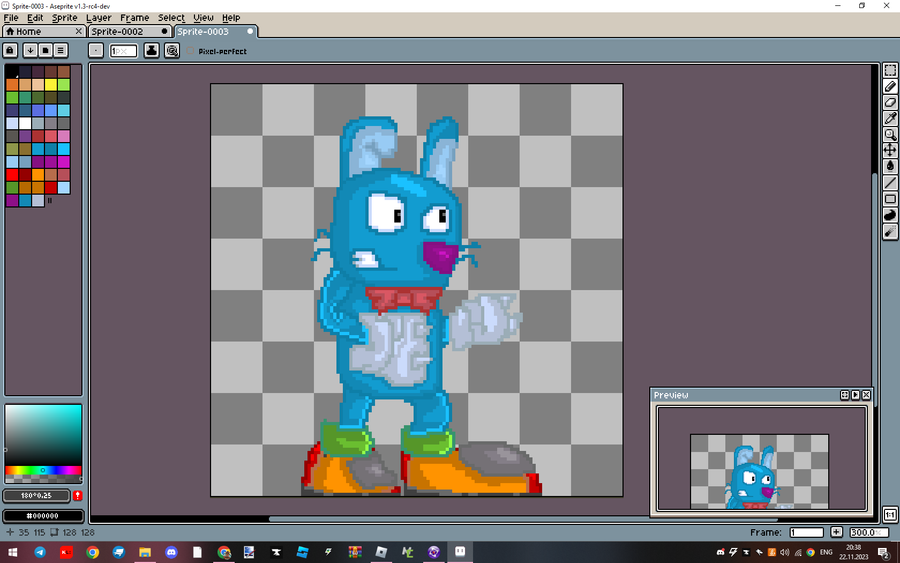Click the ENG language indicator
The image size is (900, 563).
(825, 552)
